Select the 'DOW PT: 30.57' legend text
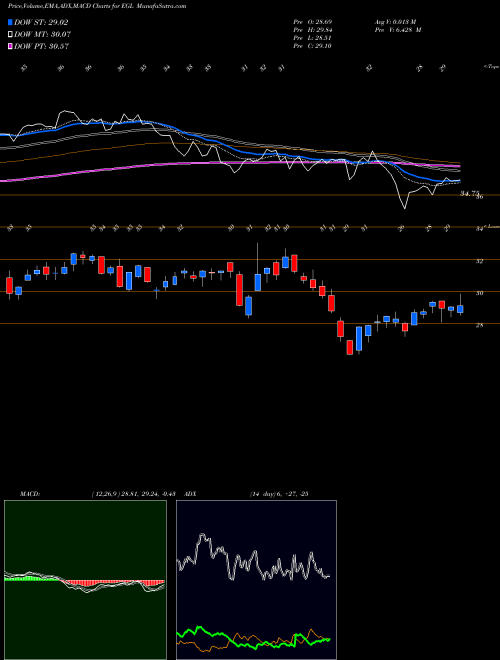Screen dimensions: 500x660 pyautogui.click(x=42, y=46)
